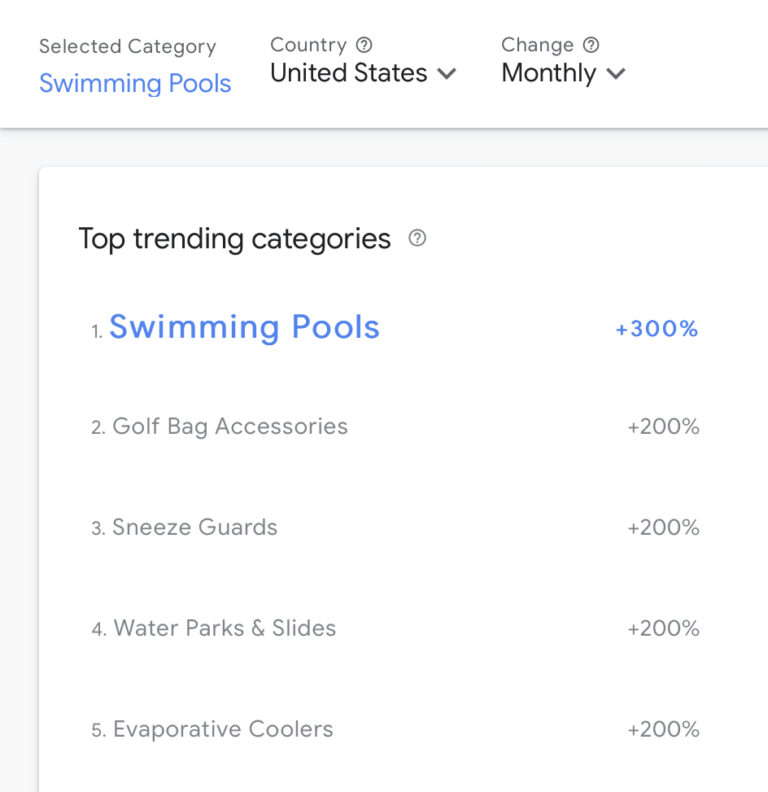Click help icon next to Country
The height and width of the screenshot is (792, 768).
point(365,45)
